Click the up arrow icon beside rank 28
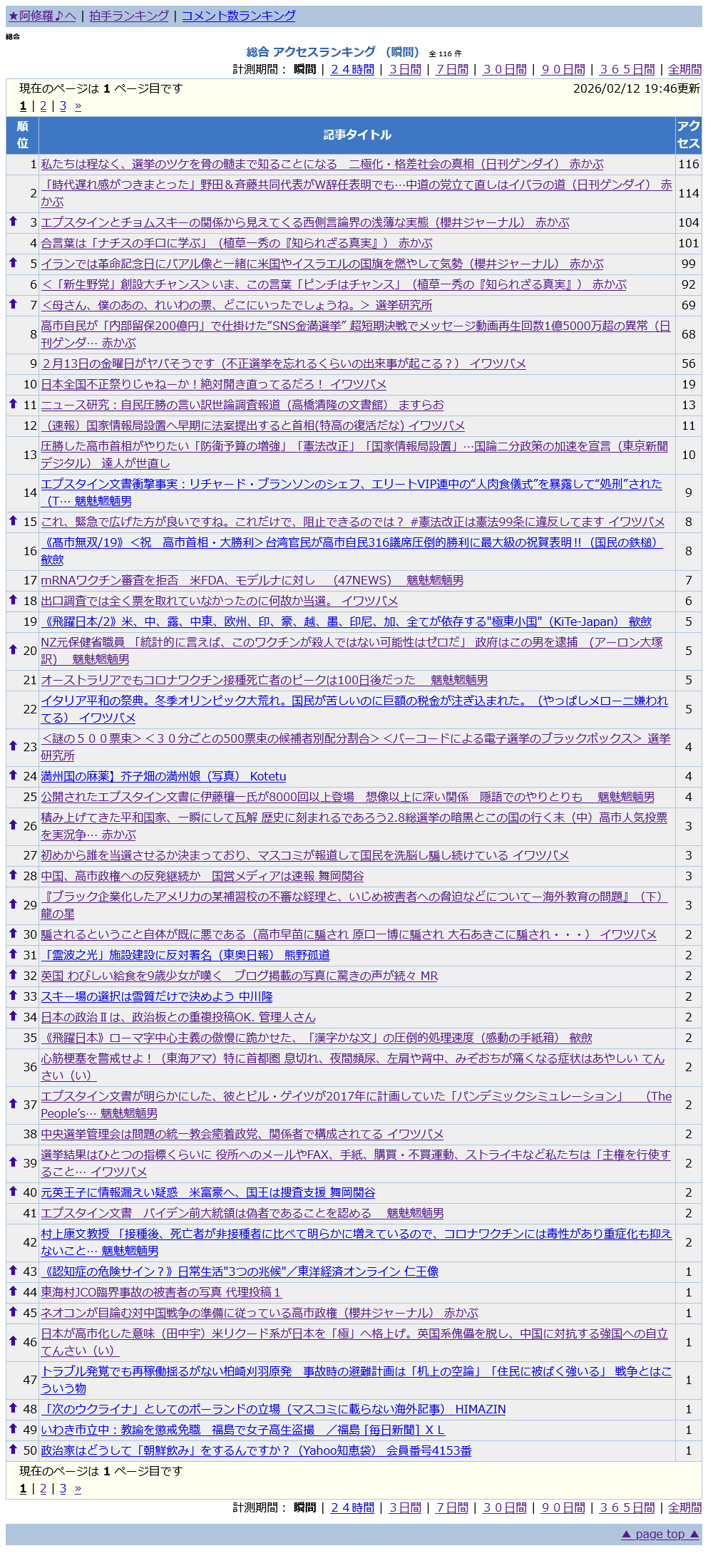Image resolution: width=708 pixels, height=1568 pixels. 13,875
